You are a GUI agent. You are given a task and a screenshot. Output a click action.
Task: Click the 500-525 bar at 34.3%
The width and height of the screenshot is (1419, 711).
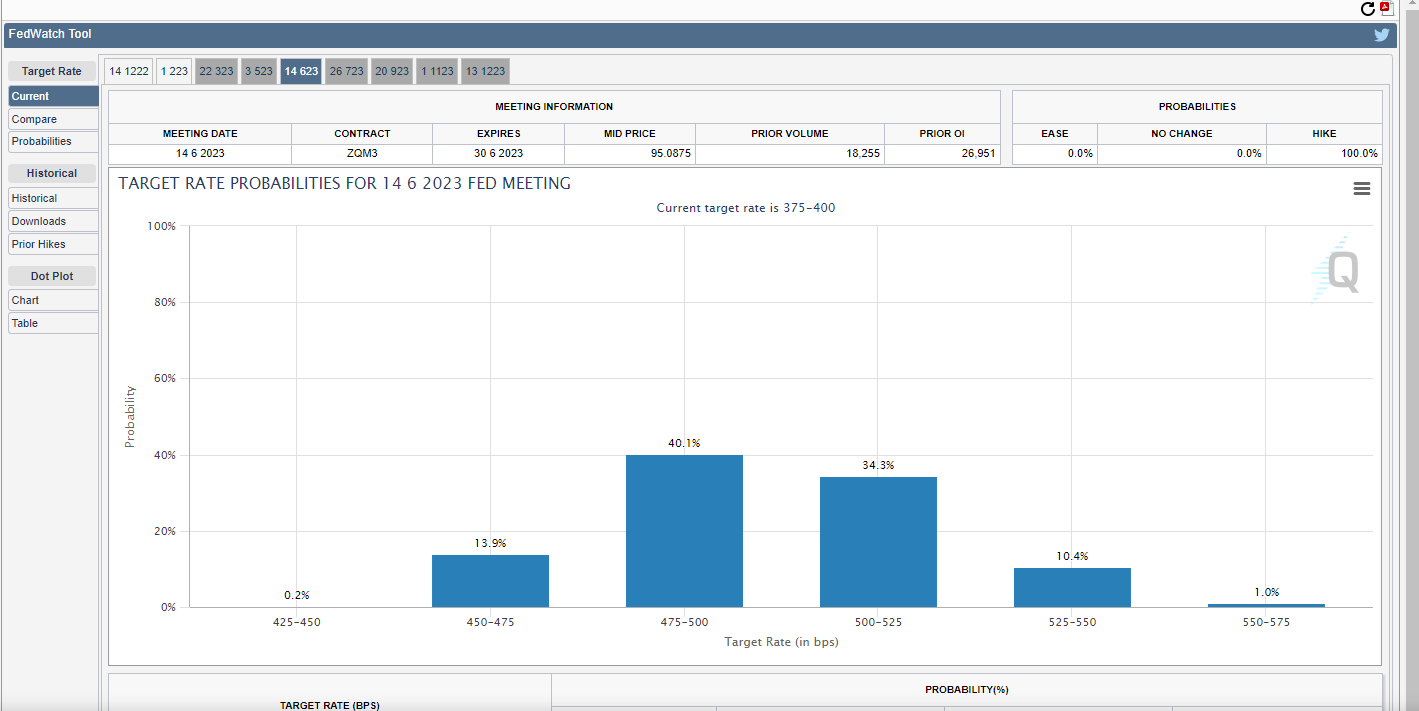pos(878,542)
